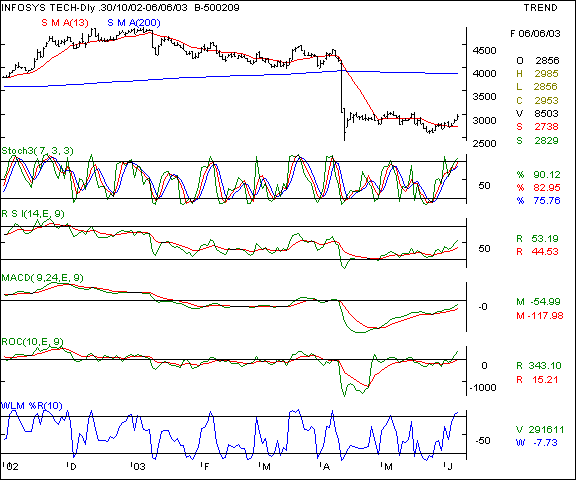Image resolution: width=576 pixels, height=480 pixels.
Task: Click the RSI(14,E,9) indicator label
Action: [x=33, y=214]
